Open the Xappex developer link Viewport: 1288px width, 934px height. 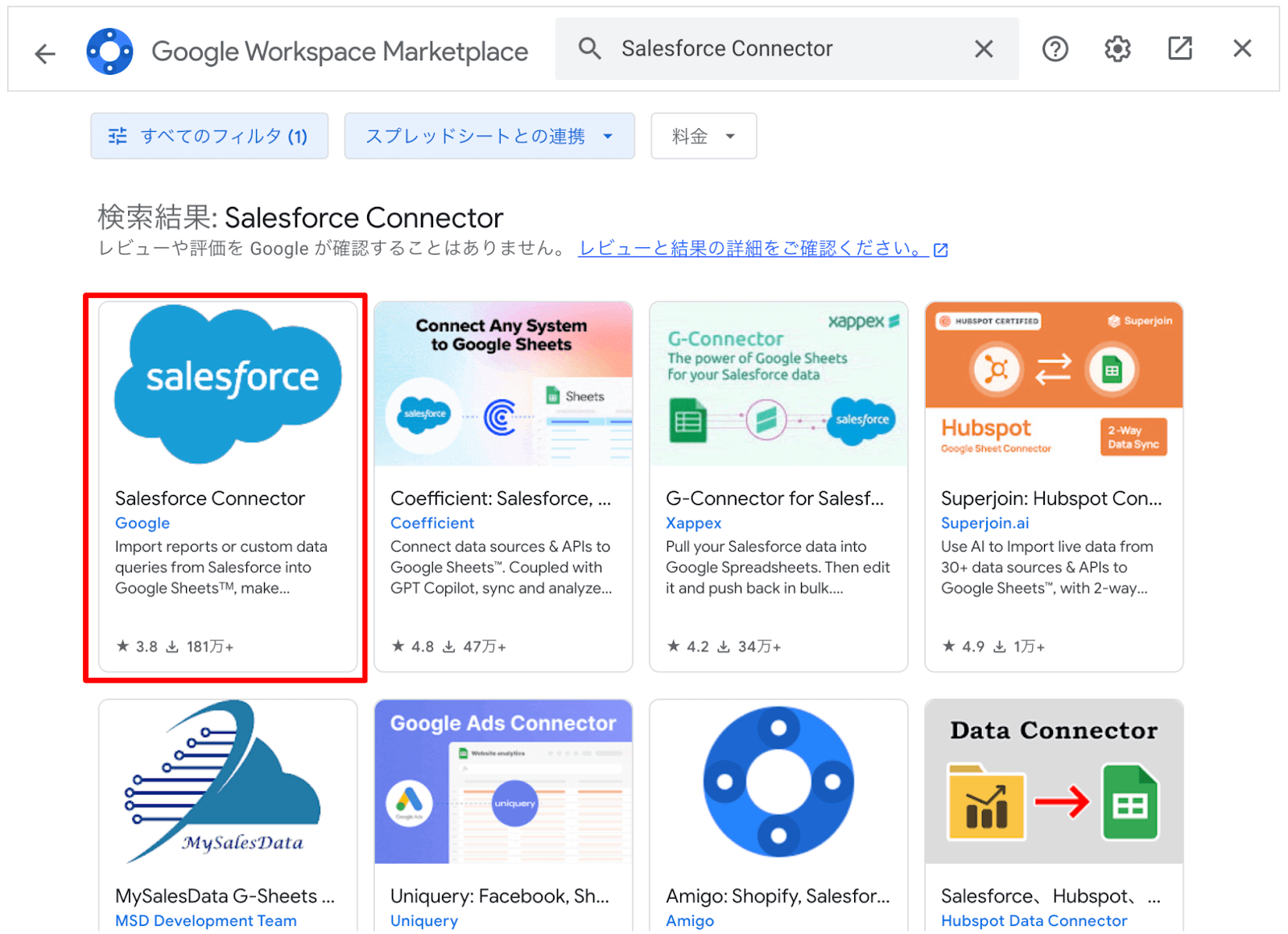pyautogui.click(x=693, y=523)
